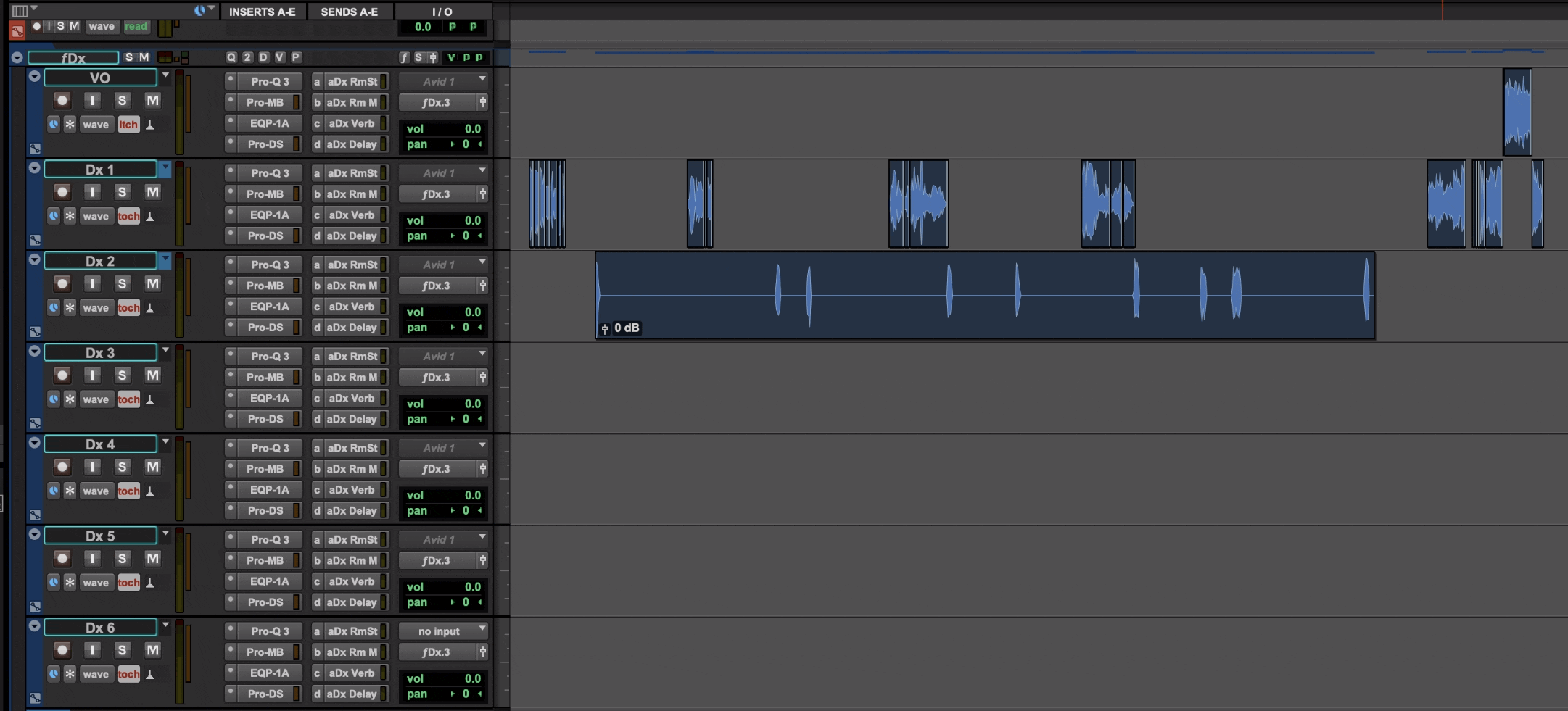Click the V button on the fDx folder
1568x711 pixels.
click(279, 57)
